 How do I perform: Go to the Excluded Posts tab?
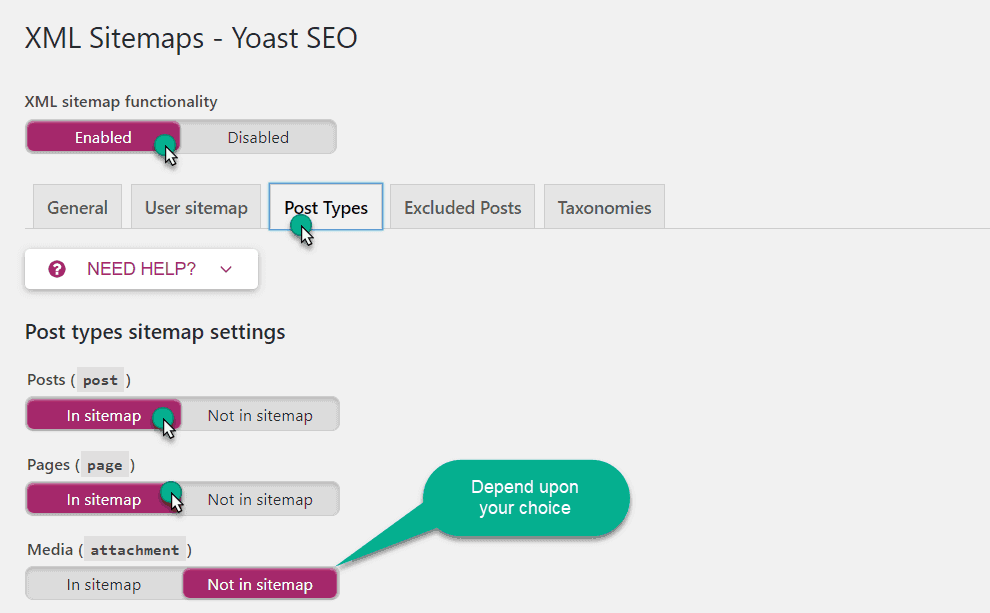click(462, 207)
